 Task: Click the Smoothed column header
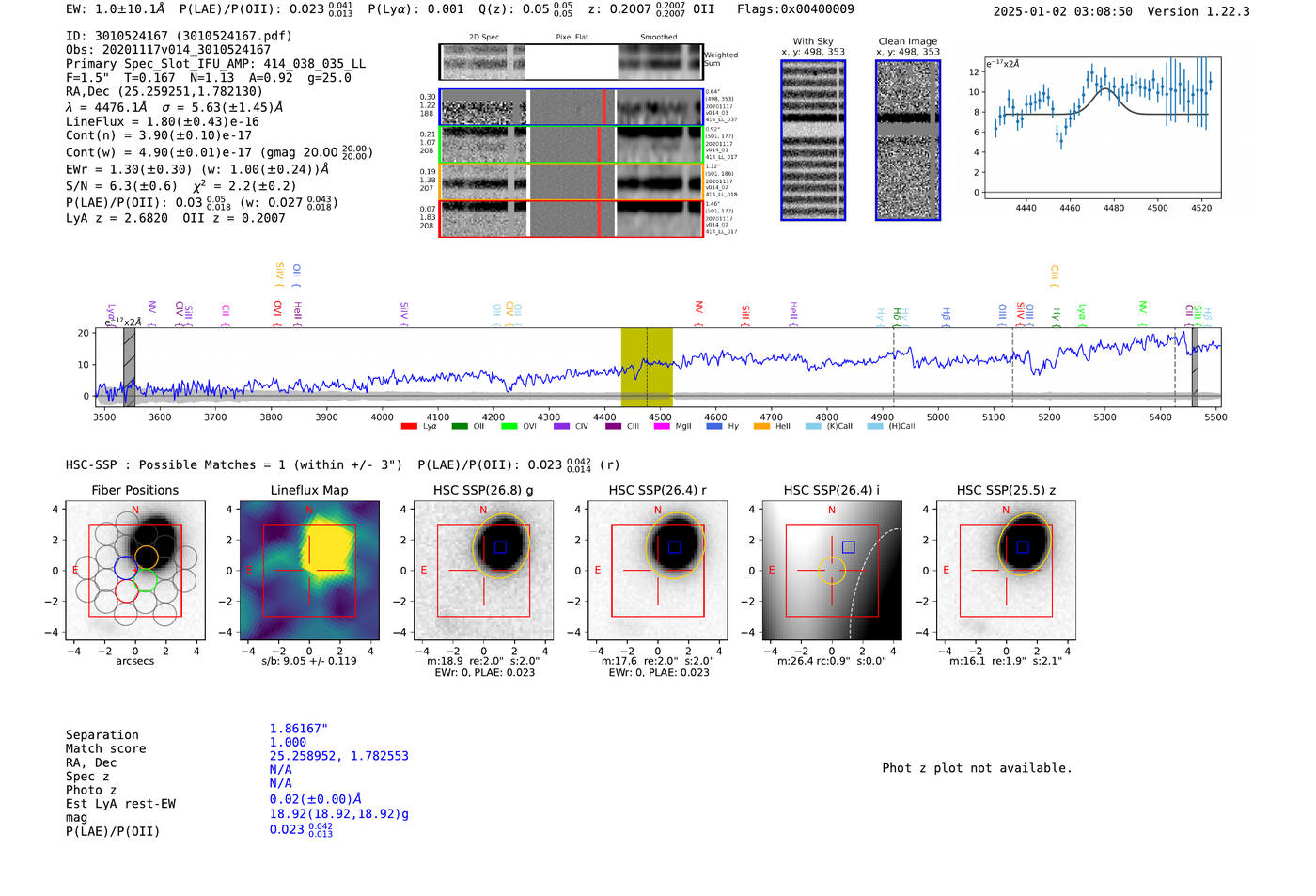tap(659, 38)
